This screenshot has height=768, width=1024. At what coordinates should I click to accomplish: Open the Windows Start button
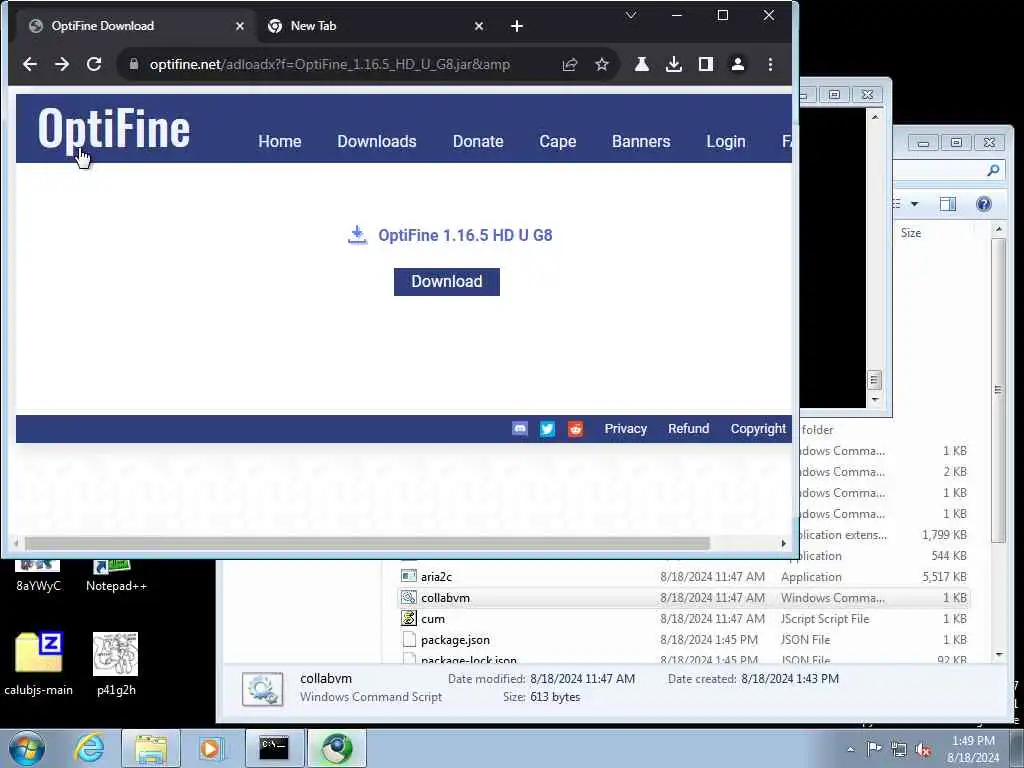point(27,748)
